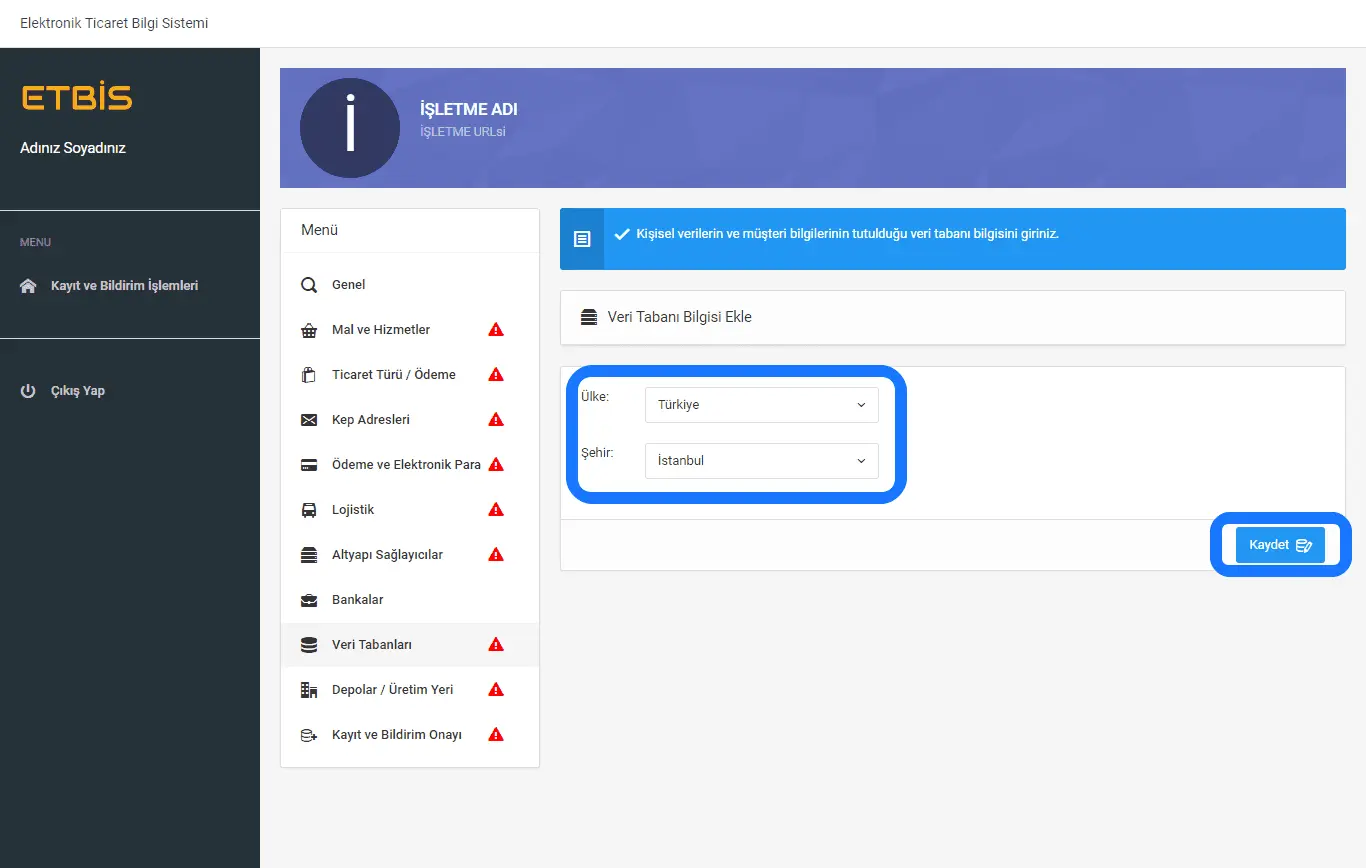The width and height of the screenshot is (1366, 868).
Task: Open Kayıt ve Bildirim Onayı menu entry
Action: 396,735
